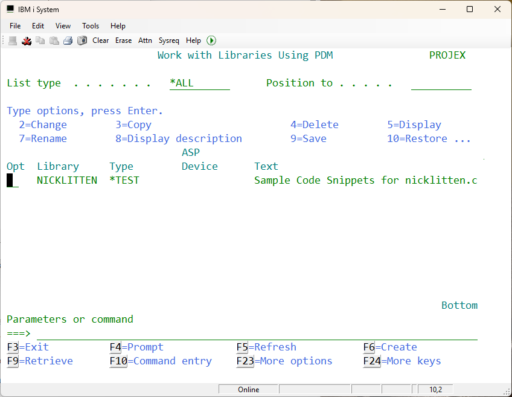Click the Opt column header
Viewport: 512px width, 397px height.
tap(15, 167)
